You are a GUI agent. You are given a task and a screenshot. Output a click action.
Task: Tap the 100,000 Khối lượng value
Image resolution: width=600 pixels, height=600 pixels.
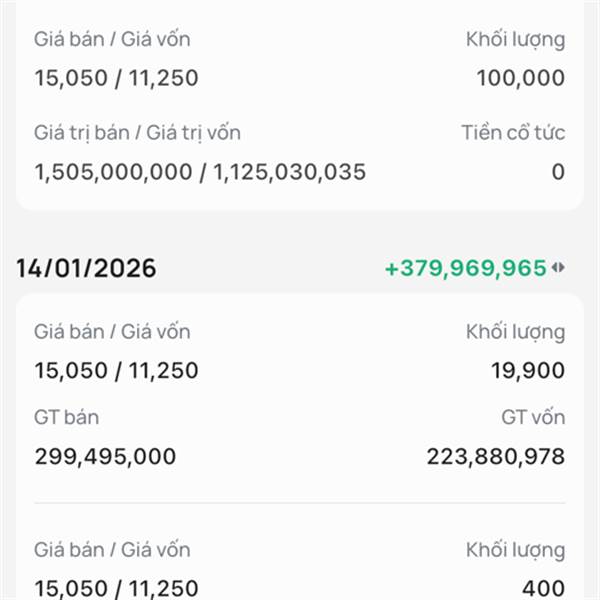(520, 78)
